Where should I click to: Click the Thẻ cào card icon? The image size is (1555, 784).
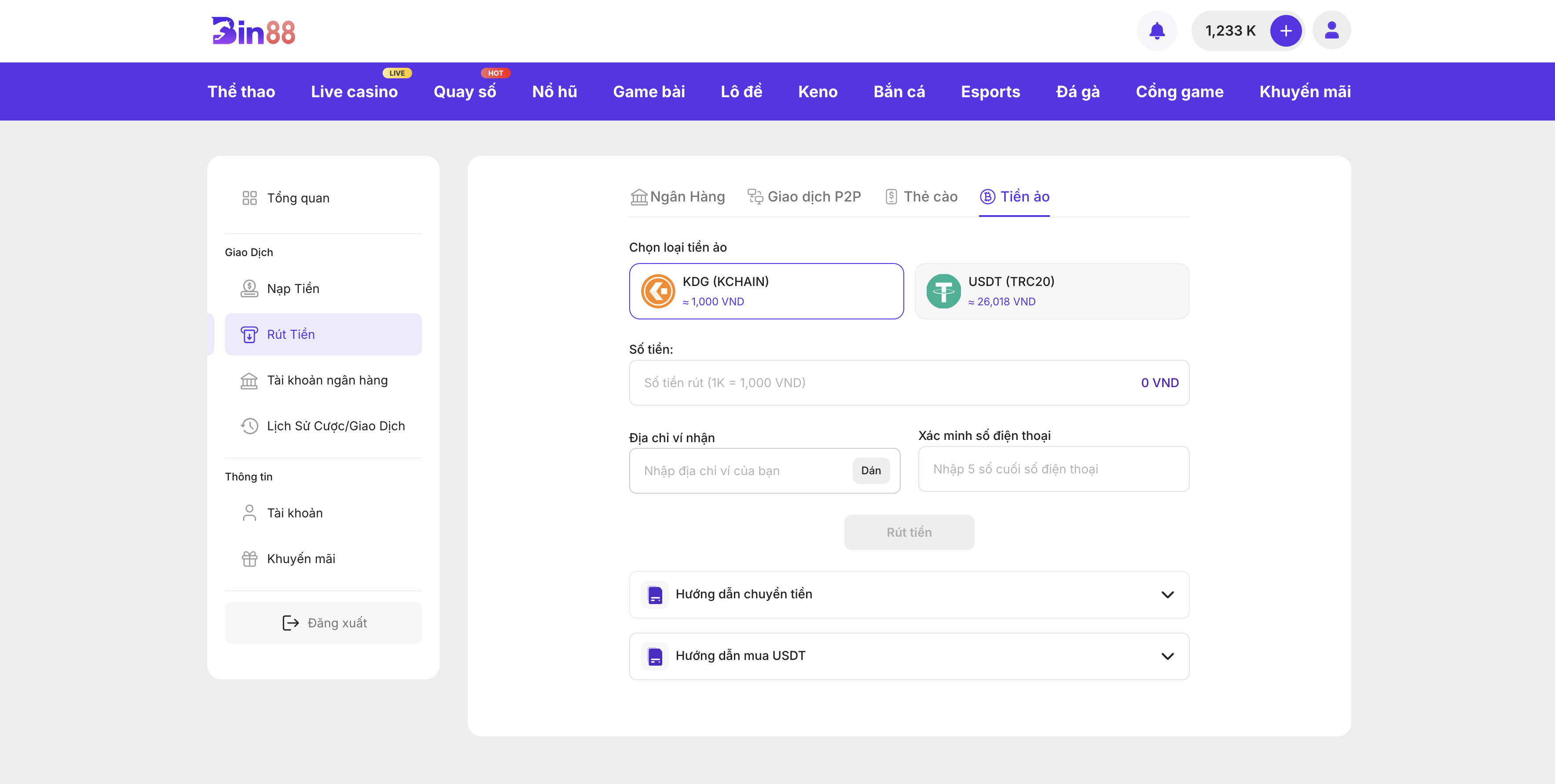891,197
